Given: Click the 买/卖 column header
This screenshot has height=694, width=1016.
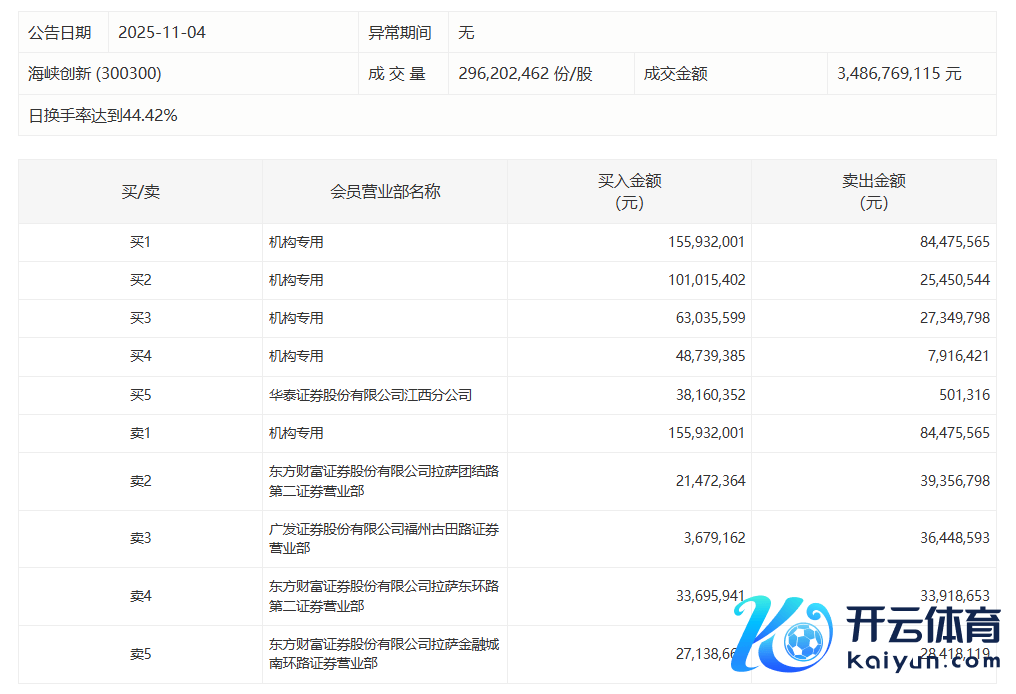Looking at the screenshot, I should [140, 191].
